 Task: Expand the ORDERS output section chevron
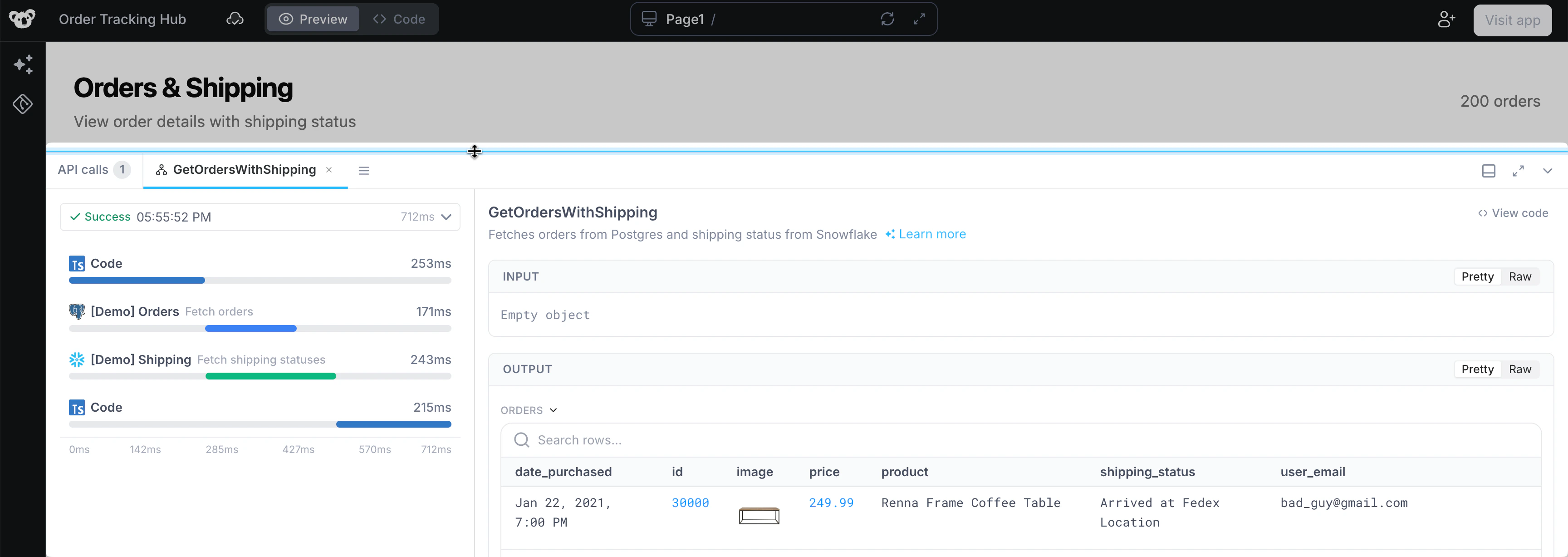(x=554, y=409)
